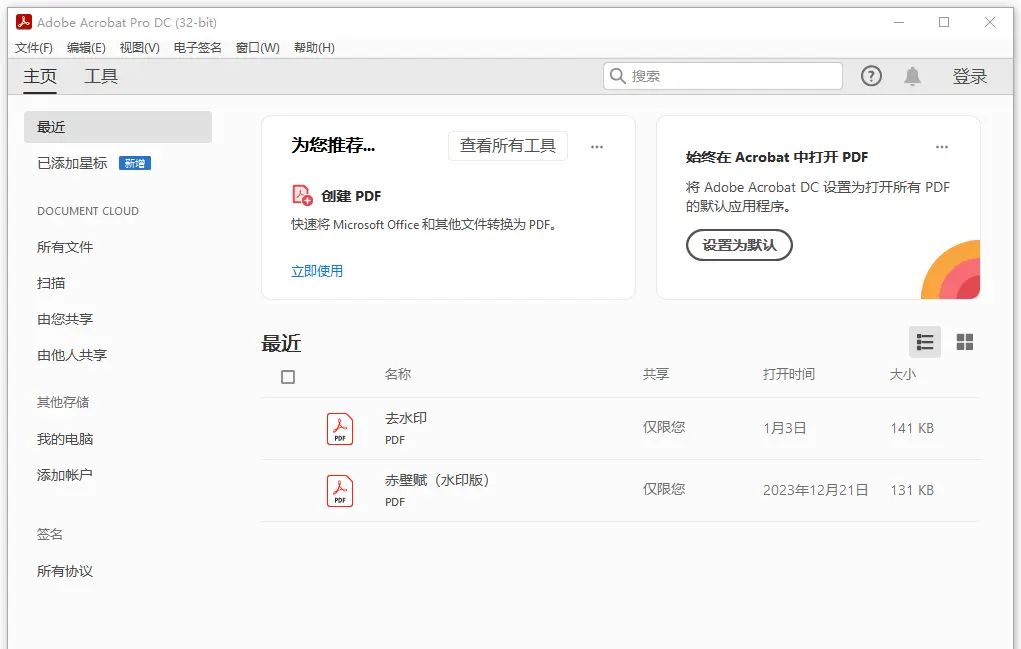Switch to grid thumbnail view icon
This screenshot has height=649, width=1021.
tap(964, 342)
